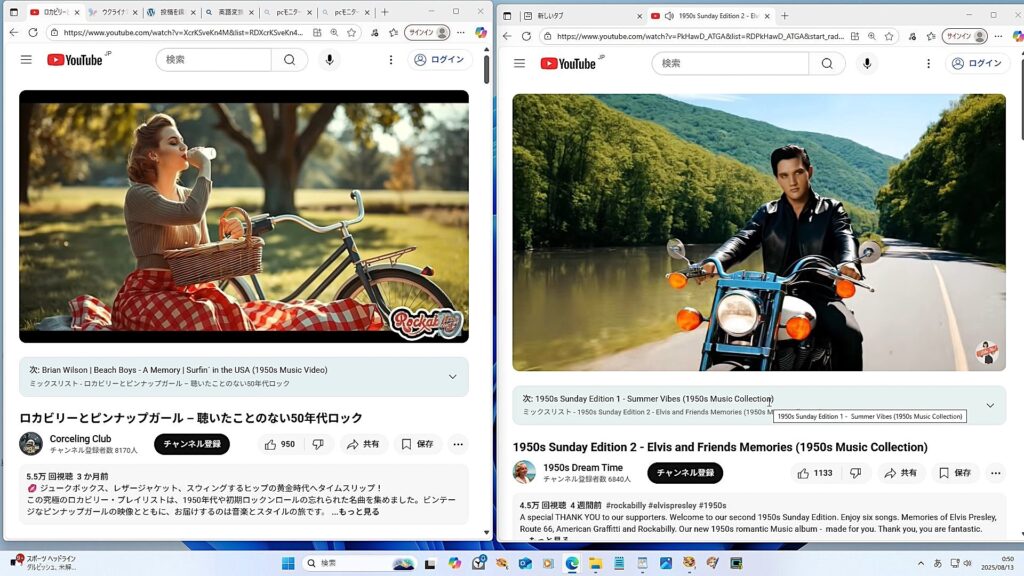The width and height of the screenshot is (1024, 576).
Task: Share the 1950s Sunday Edition 2 video
Action: 900,473
